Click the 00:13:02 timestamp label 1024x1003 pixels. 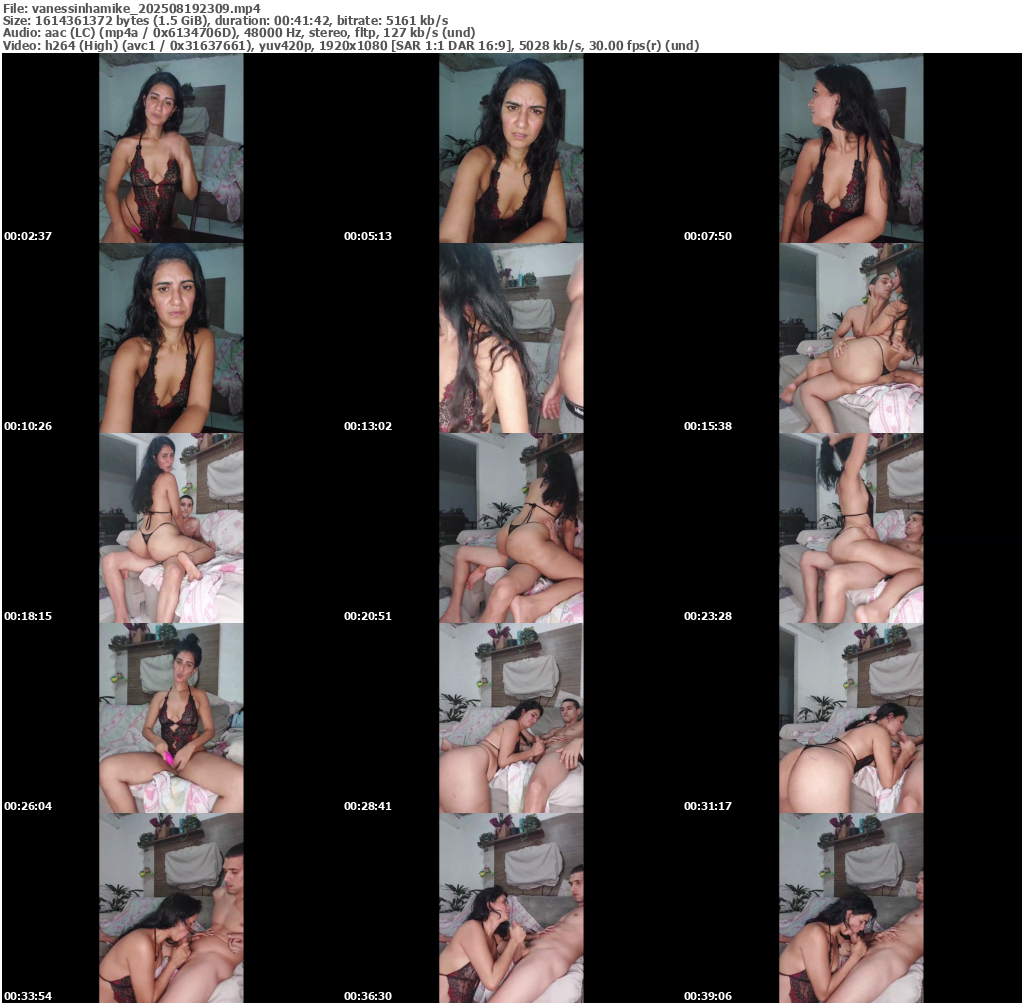tap(368, 426)
